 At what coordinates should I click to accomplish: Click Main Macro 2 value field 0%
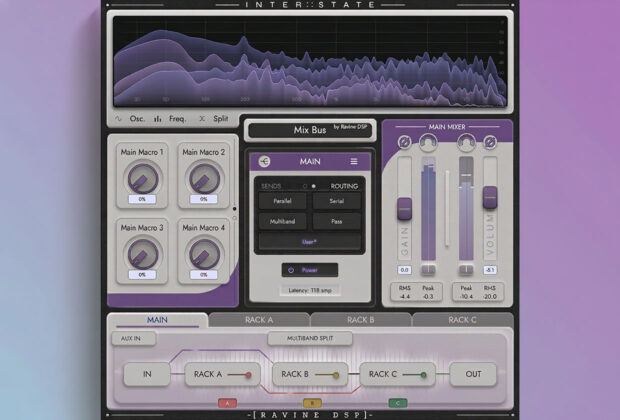point(204,199)
